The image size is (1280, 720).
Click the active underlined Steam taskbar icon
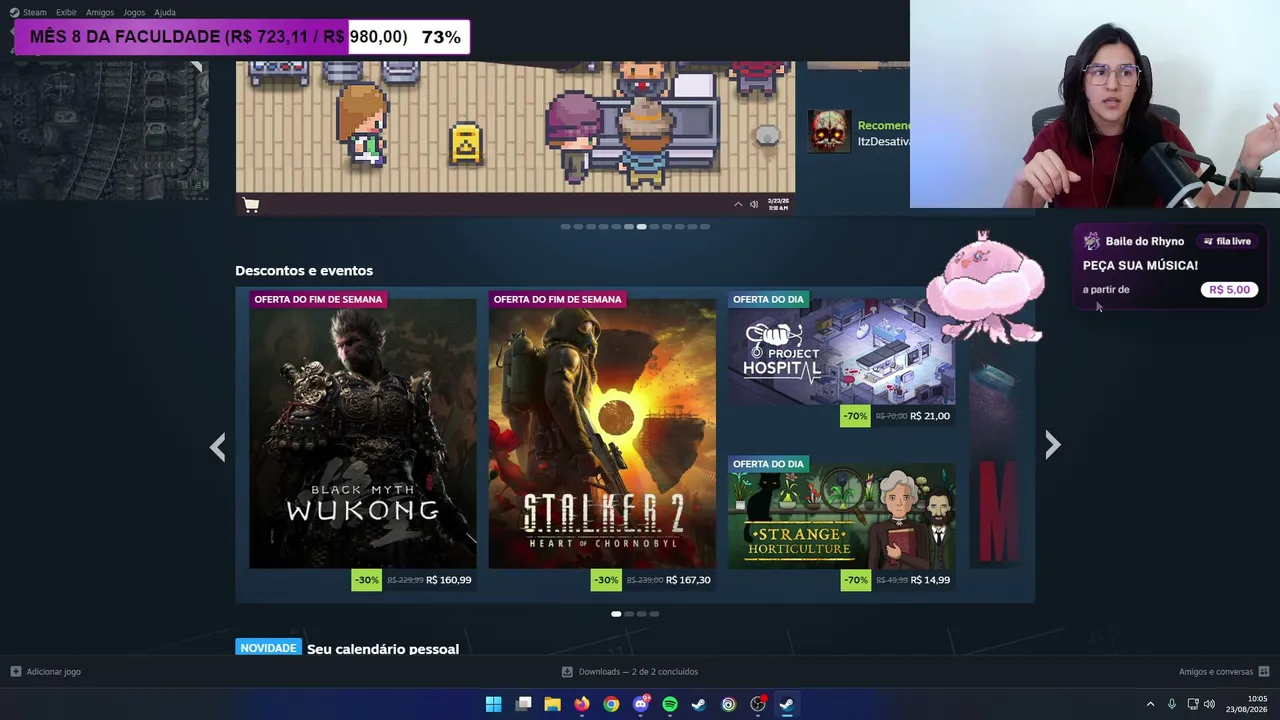pyautogui.click(x=787, y=704)
